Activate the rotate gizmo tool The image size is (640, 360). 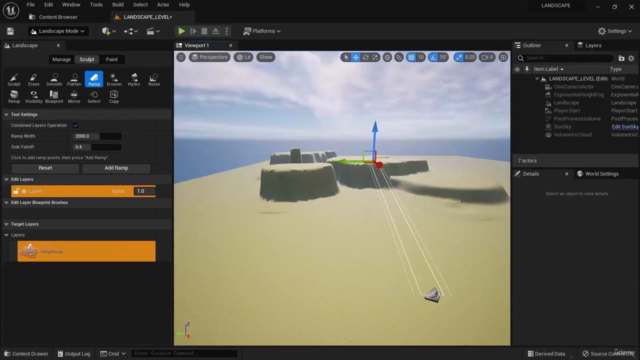click(x=366, y=57)
